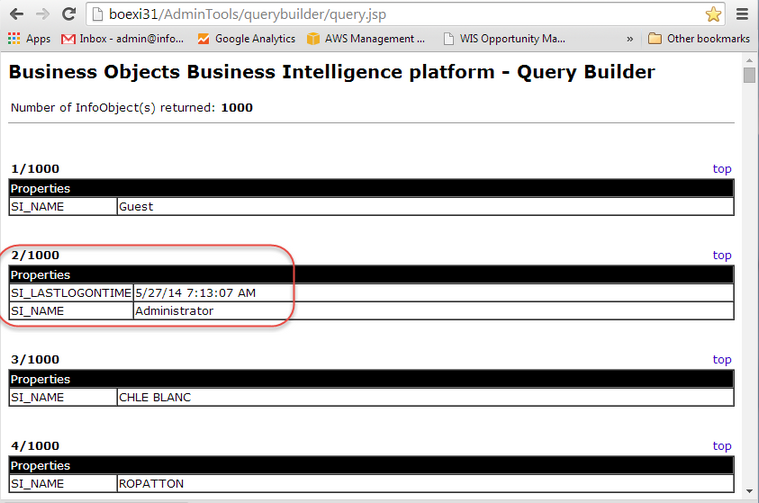Reload the Query Builder page

[x=69, y=14]
